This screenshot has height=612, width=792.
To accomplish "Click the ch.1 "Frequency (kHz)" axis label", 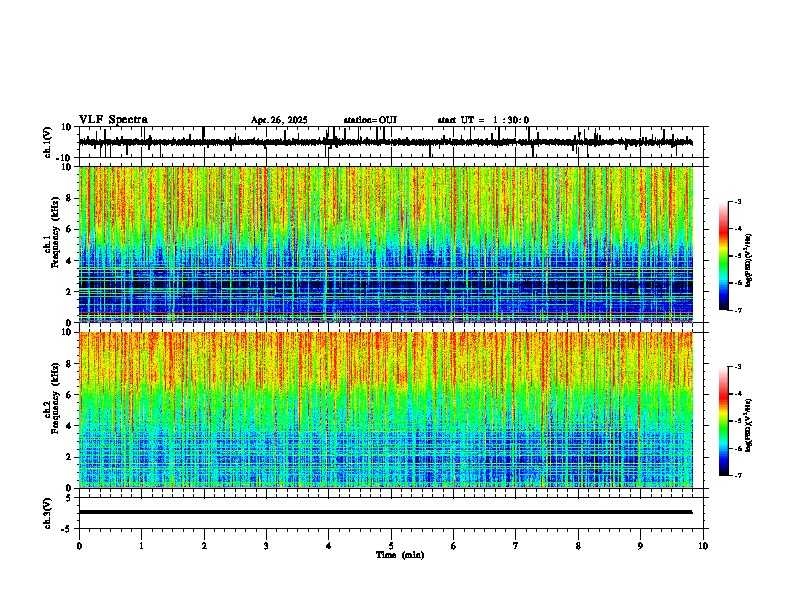I will [x=55, y=232].
